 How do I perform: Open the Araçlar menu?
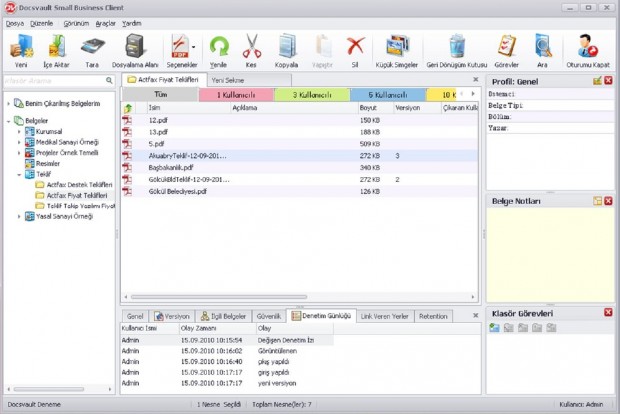[x=106, y=23]
